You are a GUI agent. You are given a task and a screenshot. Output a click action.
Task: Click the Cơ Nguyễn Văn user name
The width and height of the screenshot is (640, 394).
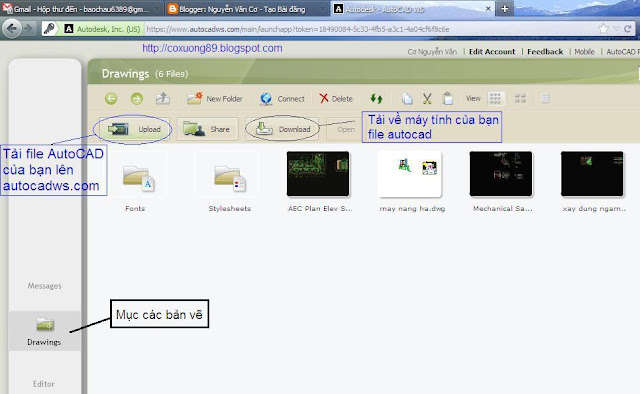click(x=432, y=51)
